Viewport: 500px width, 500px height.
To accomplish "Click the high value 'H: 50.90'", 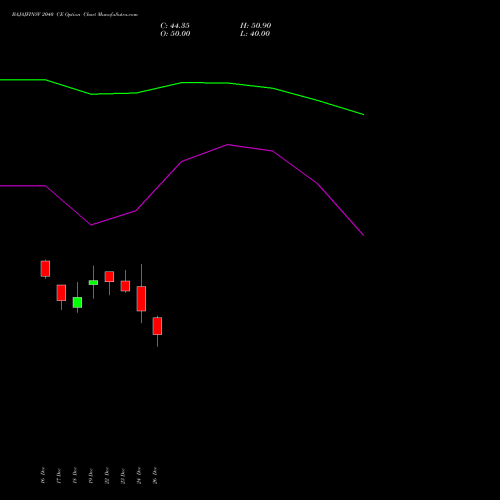I will (x=256, y=26).
